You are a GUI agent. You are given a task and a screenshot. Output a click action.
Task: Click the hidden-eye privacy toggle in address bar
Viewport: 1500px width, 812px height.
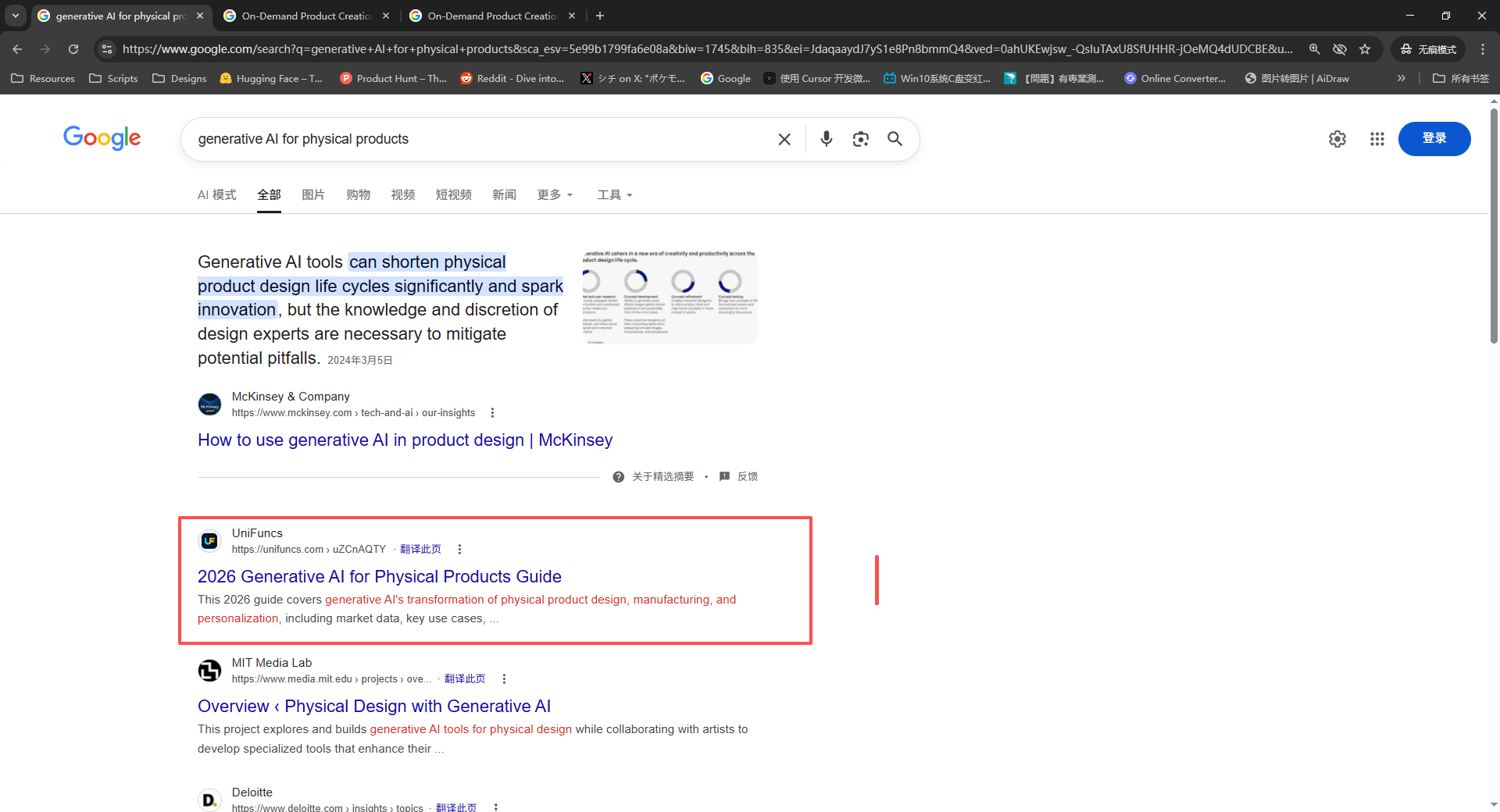(1340, 48)
